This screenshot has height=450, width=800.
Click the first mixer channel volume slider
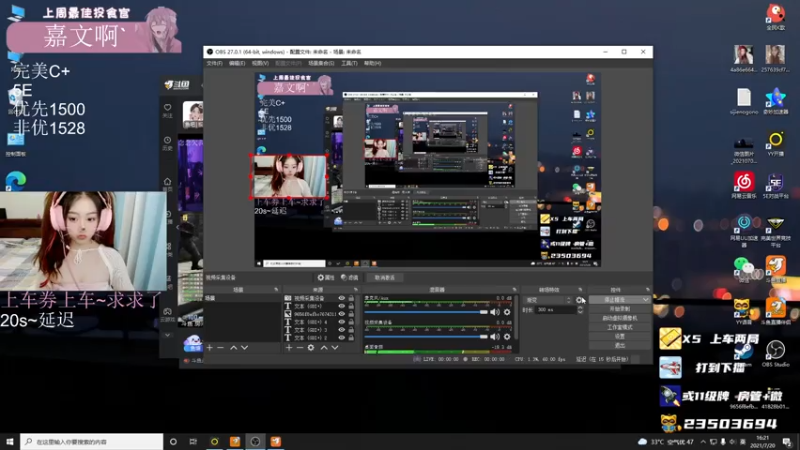click(426, 312)
